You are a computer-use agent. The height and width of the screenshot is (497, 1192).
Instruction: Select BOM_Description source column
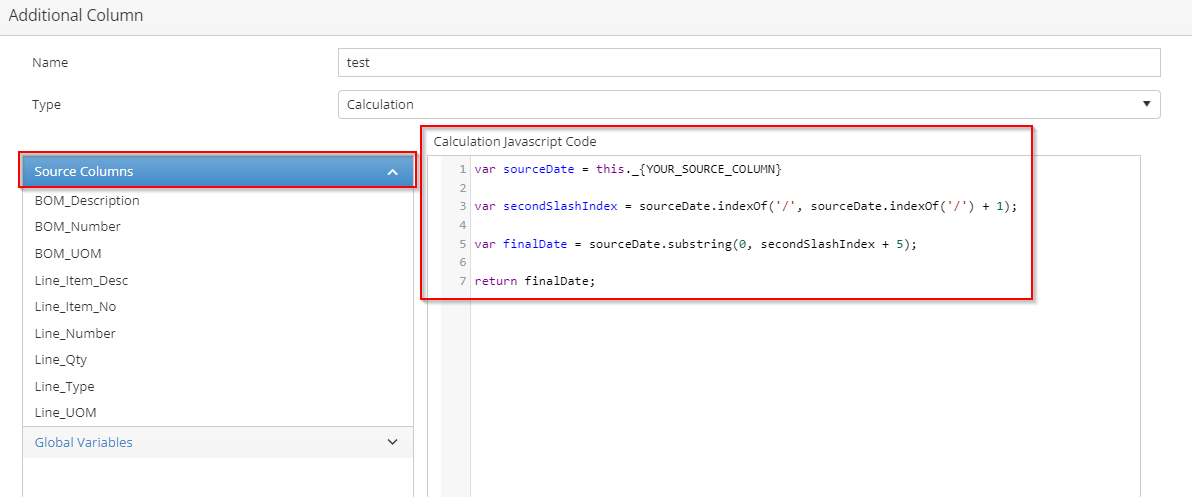tap(87, 201)
